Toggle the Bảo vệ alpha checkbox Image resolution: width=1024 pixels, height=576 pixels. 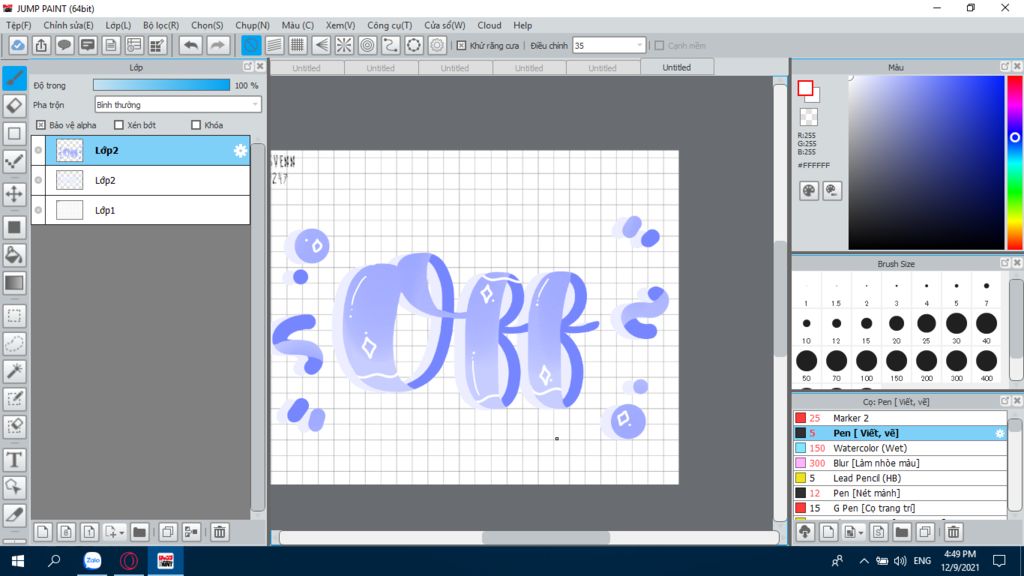(x=40, y=125)
